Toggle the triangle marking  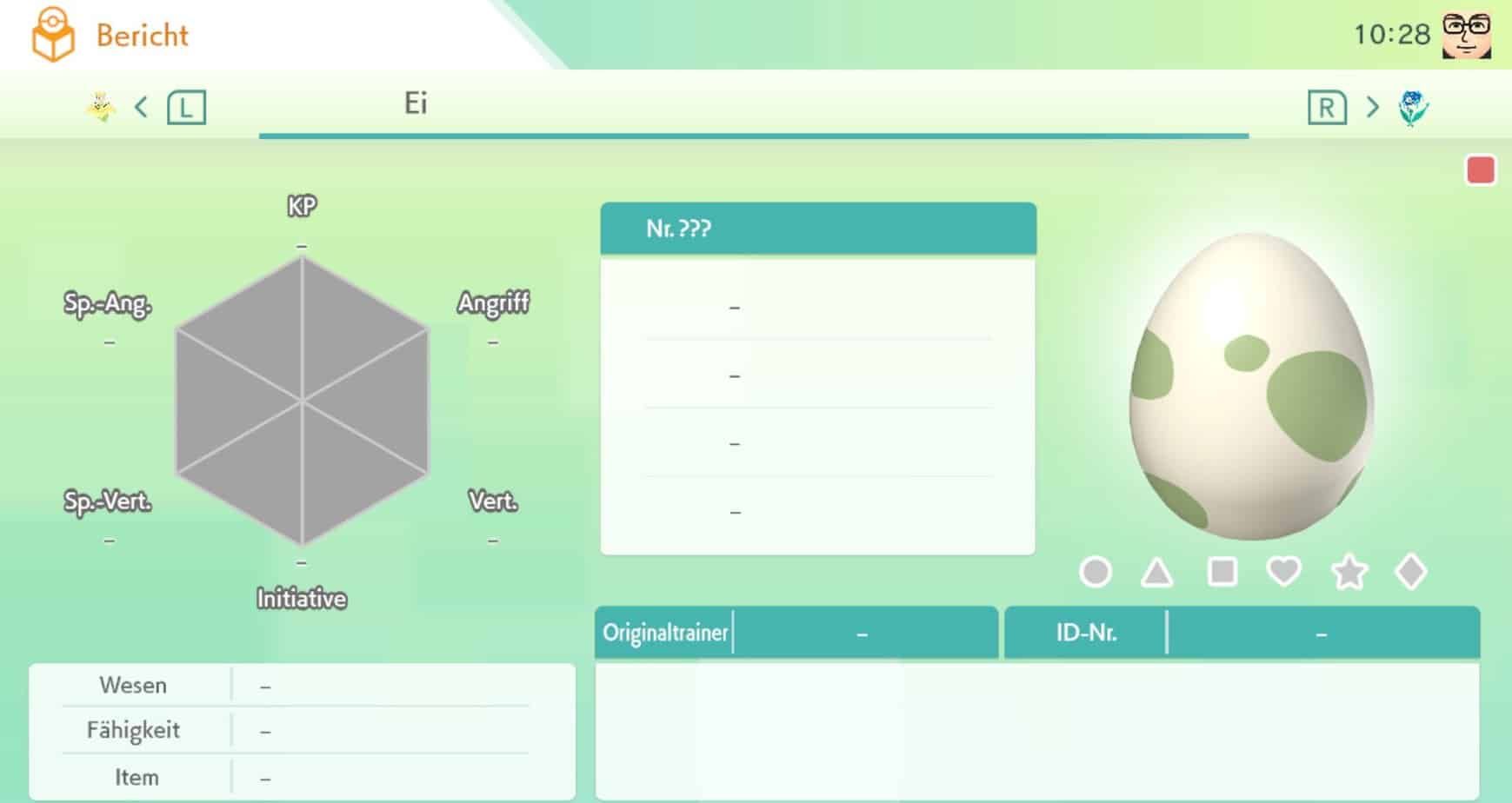[x=1157, y=572]
